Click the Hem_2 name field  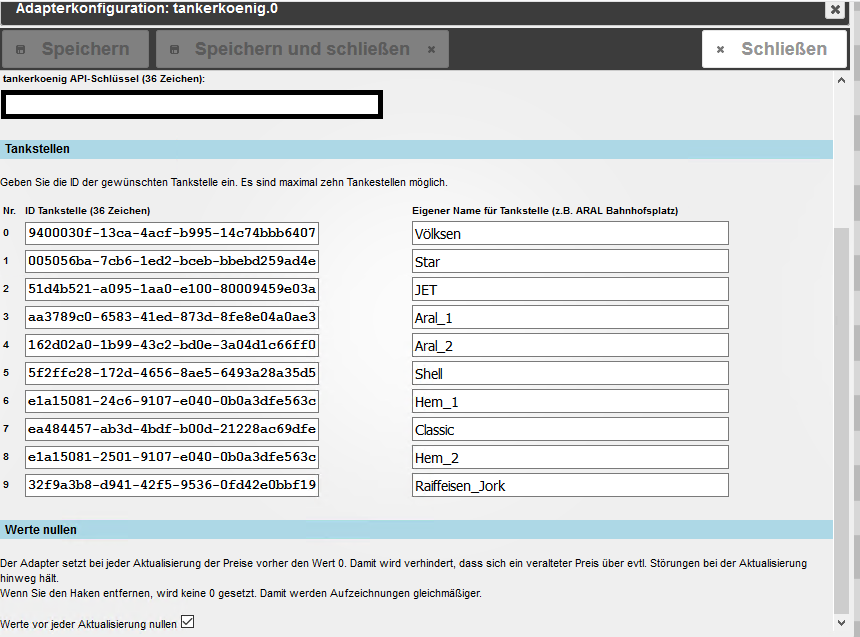[570, 457]
